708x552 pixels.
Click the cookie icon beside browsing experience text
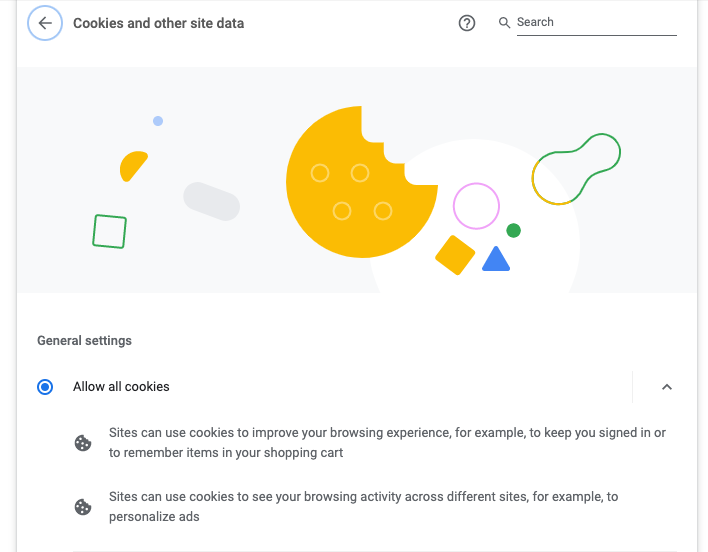(83, 443)
